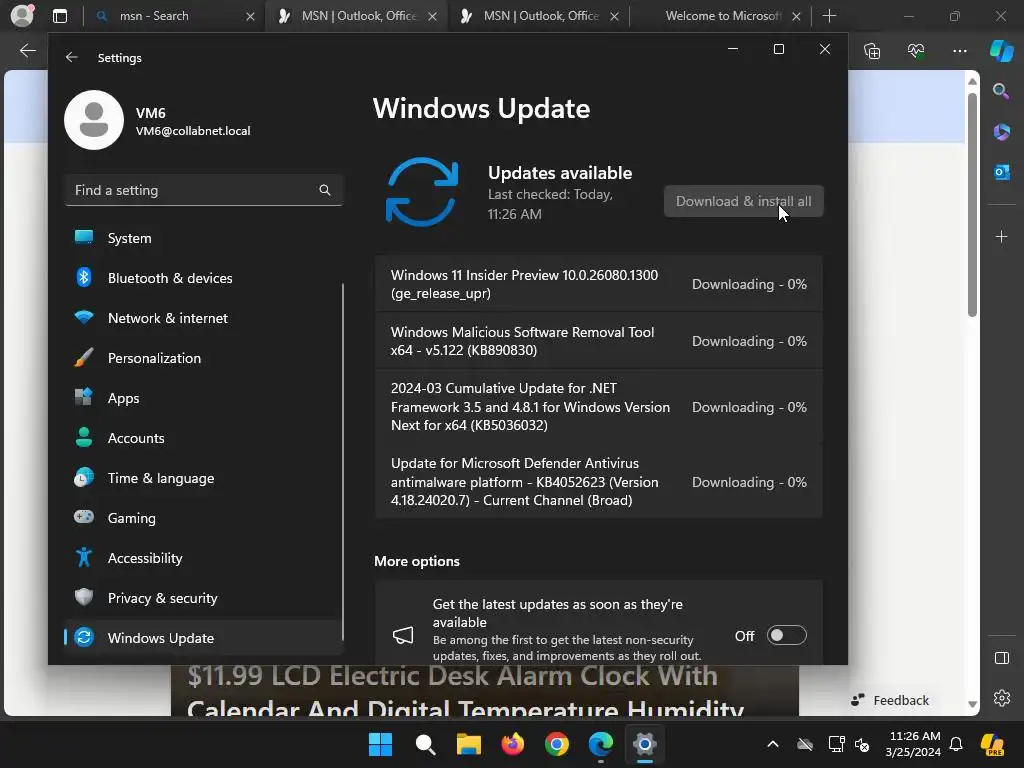Close Welcome to Microsoft tab

tap(796, 16)
